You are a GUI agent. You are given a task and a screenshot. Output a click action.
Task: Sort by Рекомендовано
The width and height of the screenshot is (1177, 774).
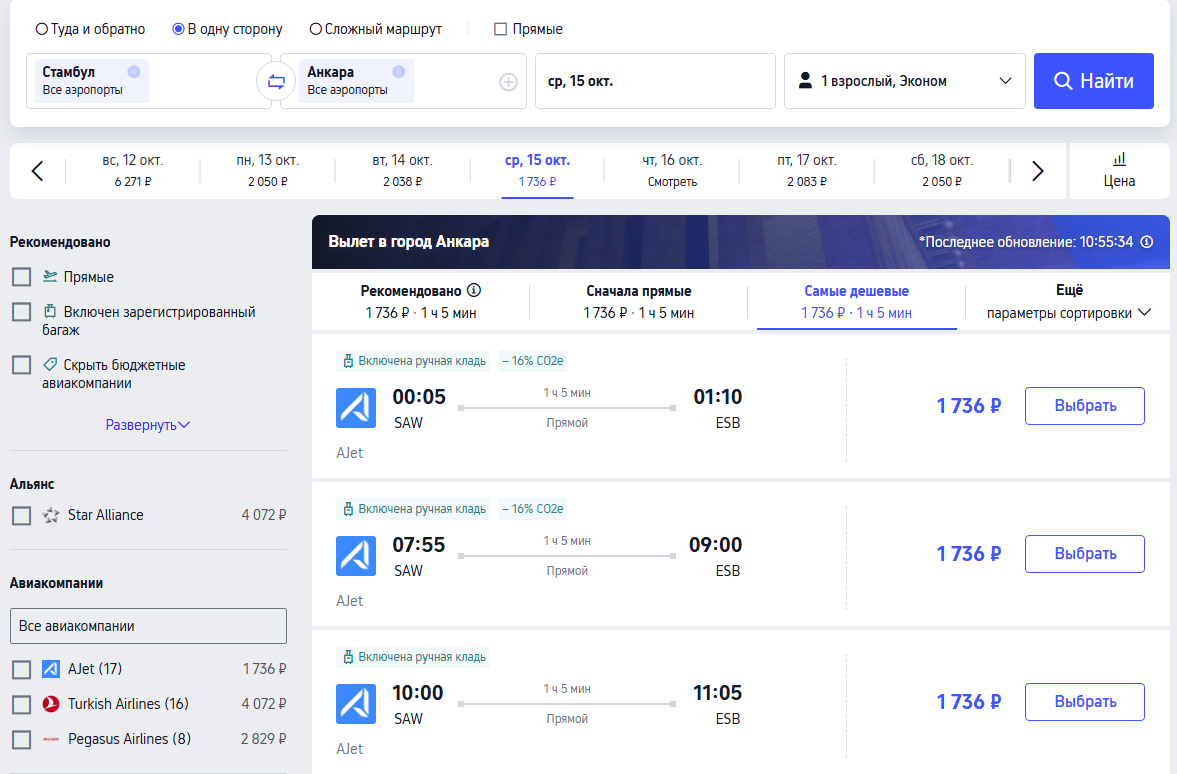[x=420, y=302]
